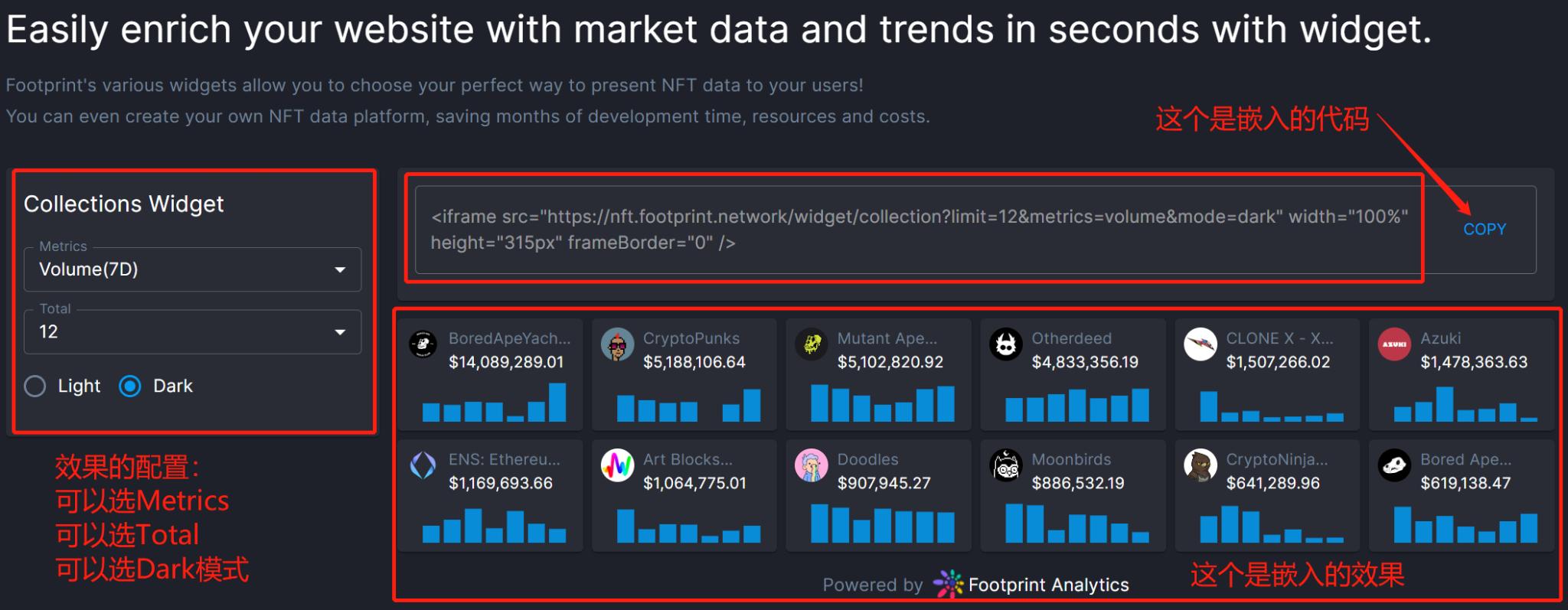Click the COPY button for iframe code
1568x610 pixels.
(1484, 230)
